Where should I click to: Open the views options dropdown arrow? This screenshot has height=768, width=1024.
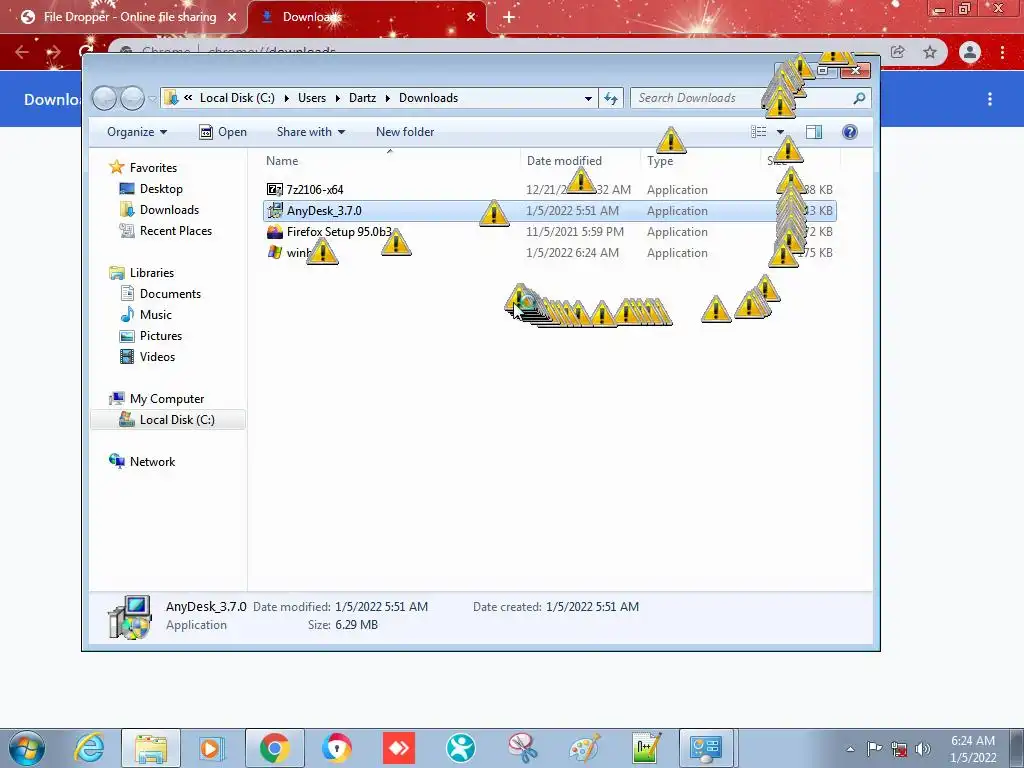[x=780, y=132]
